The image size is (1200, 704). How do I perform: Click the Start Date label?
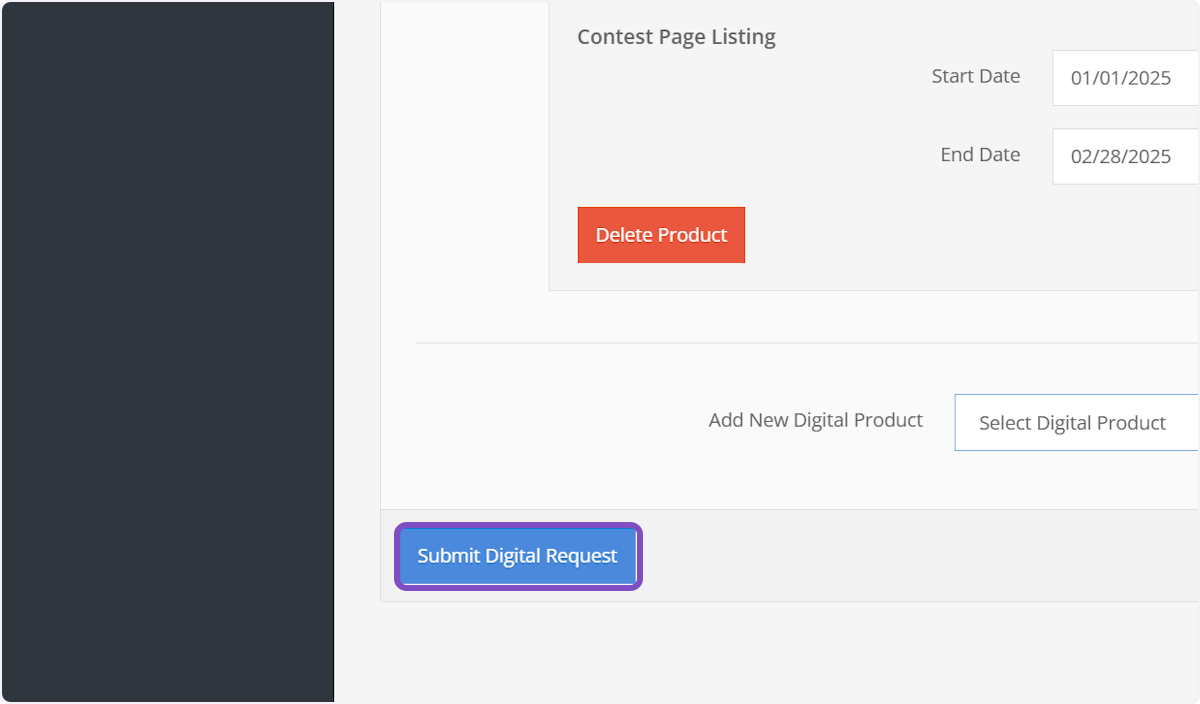(975, 76)
